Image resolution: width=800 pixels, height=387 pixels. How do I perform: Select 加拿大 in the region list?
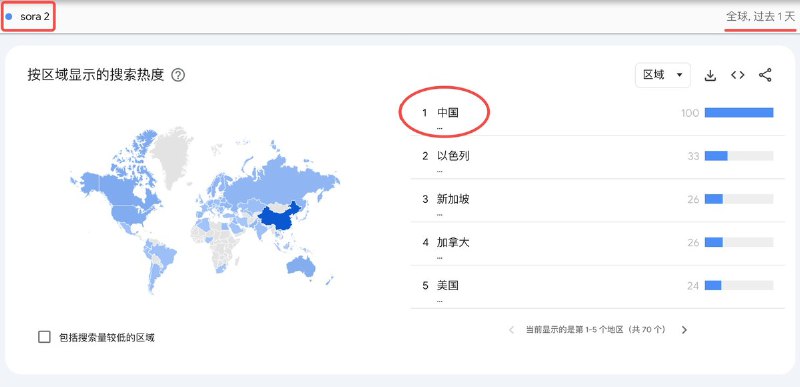pos(453,243)
